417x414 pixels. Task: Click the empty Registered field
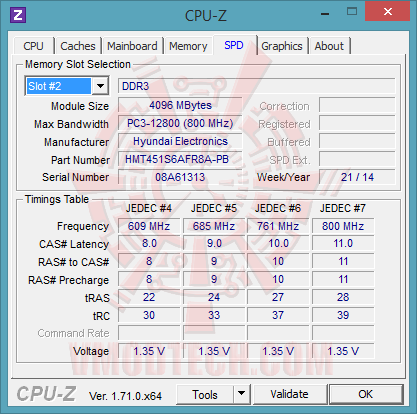[357, 123]
